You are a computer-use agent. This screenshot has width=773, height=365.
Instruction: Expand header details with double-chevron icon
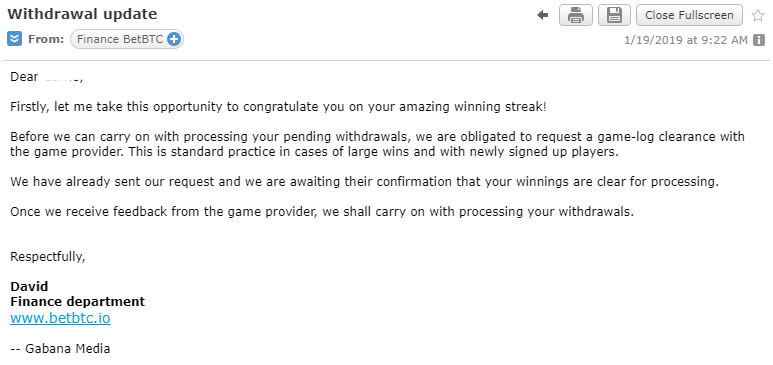tap(14, 39)
